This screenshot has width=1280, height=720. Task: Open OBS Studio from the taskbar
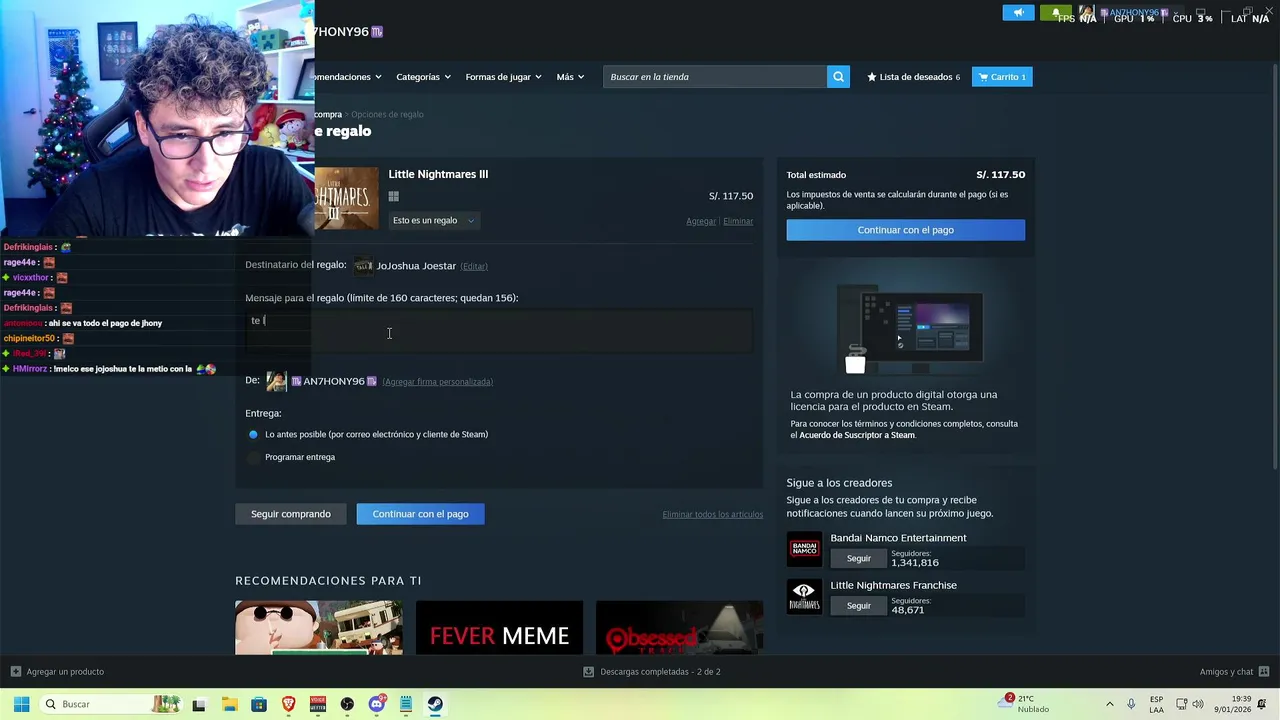(x=347, y=704)
